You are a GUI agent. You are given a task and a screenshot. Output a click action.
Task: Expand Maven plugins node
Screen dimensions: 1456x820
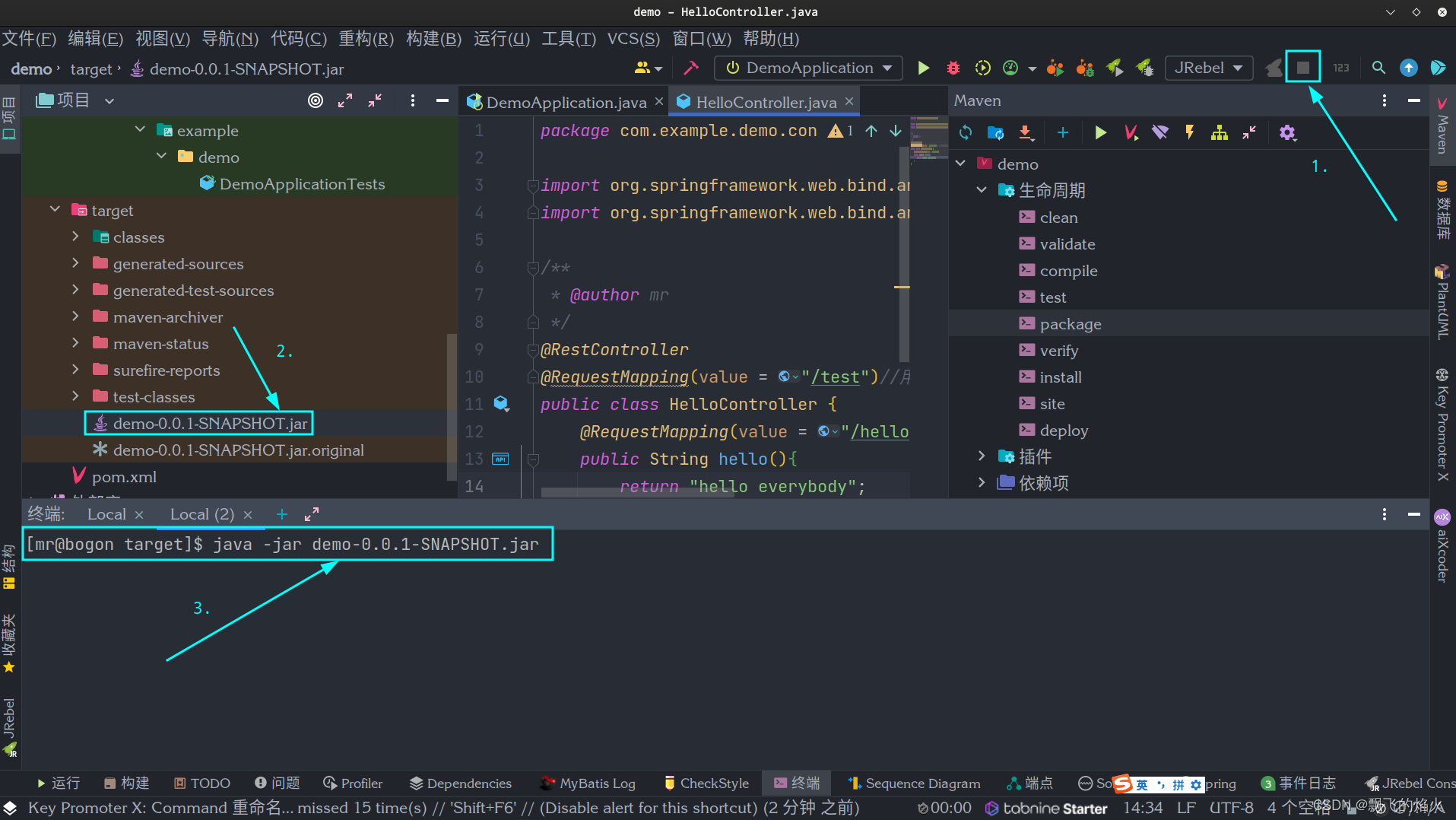pos(982,456)
